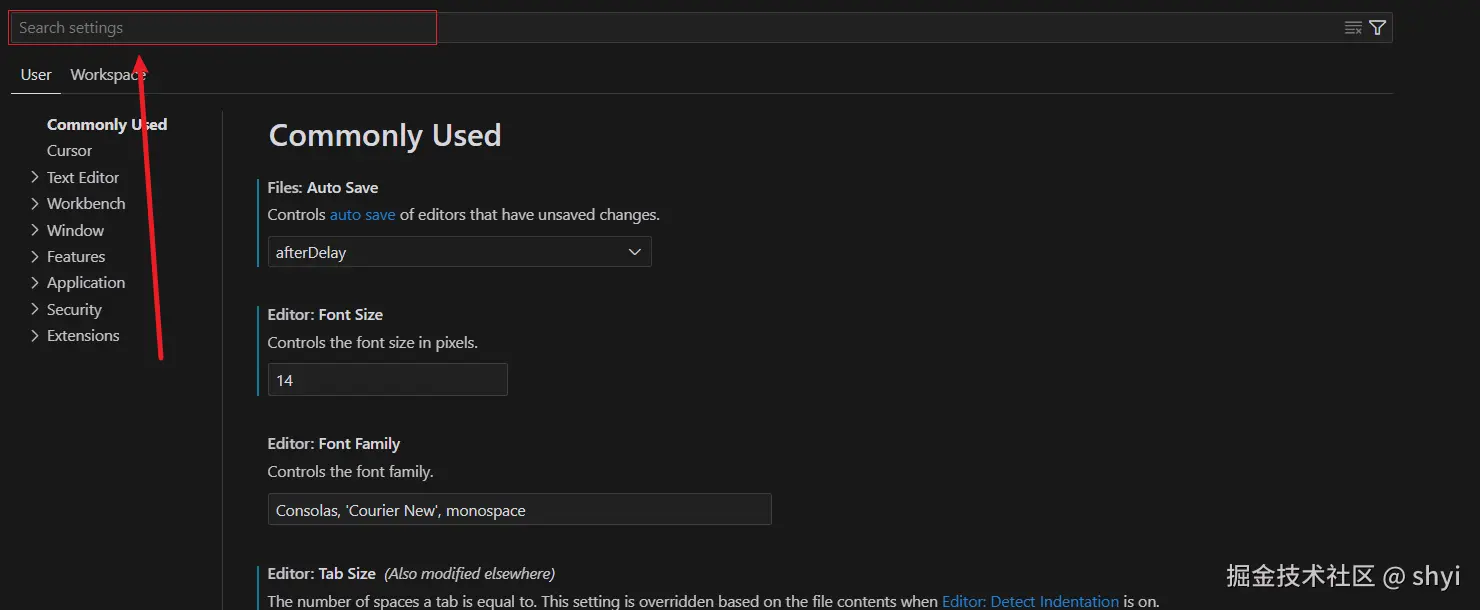Click the Clear Settings Search Input icon
The height and width of the screenshot is (610, 1480).
click(1353, 28)
